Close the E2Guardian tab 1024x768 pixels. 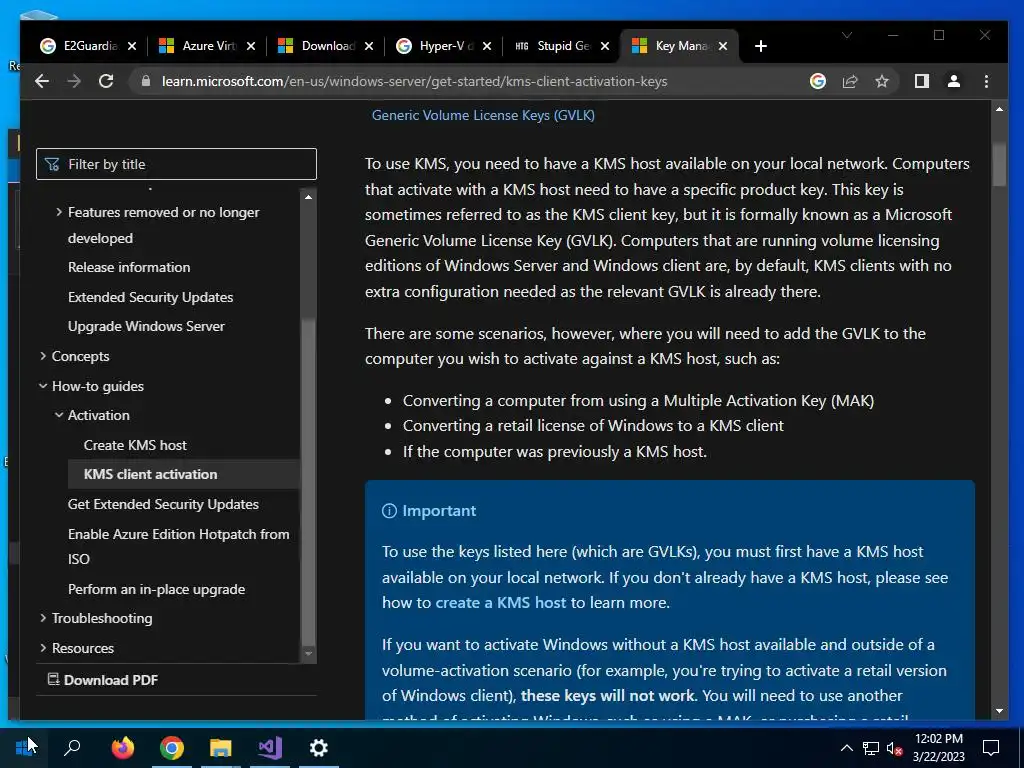tap(132, 46)
